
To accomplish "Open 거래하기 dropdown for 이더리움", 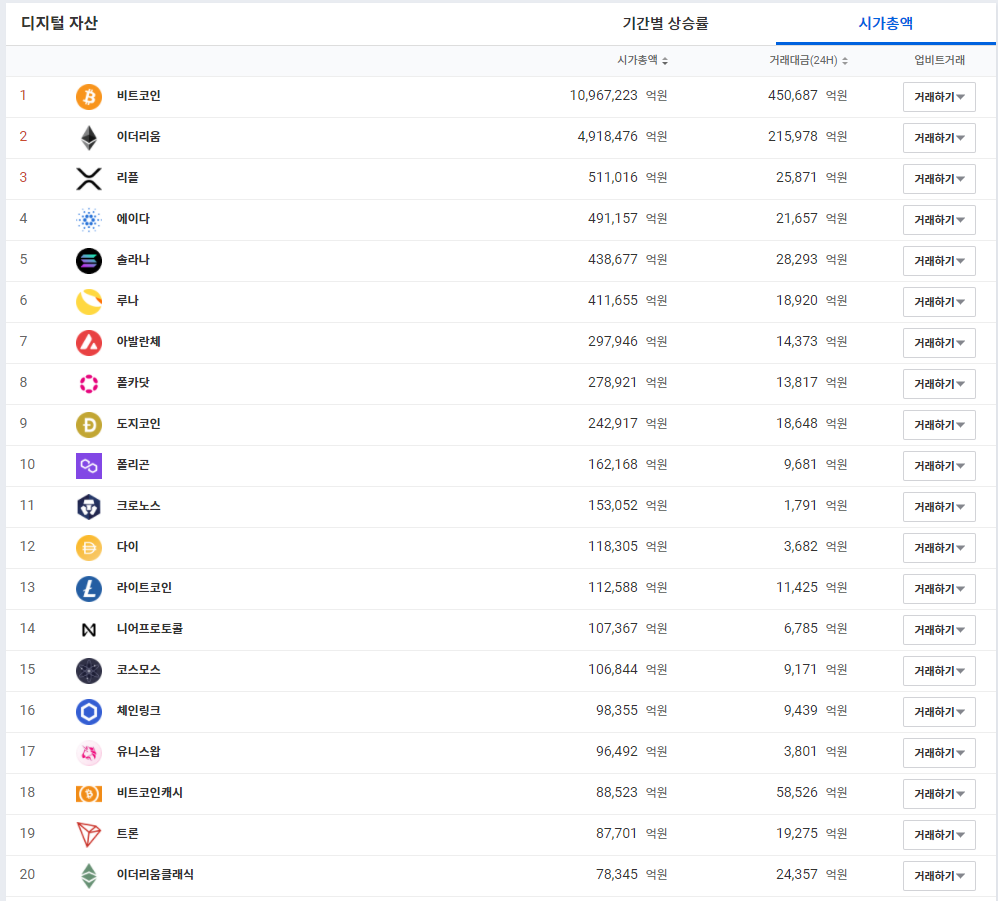I will [939, 137].
